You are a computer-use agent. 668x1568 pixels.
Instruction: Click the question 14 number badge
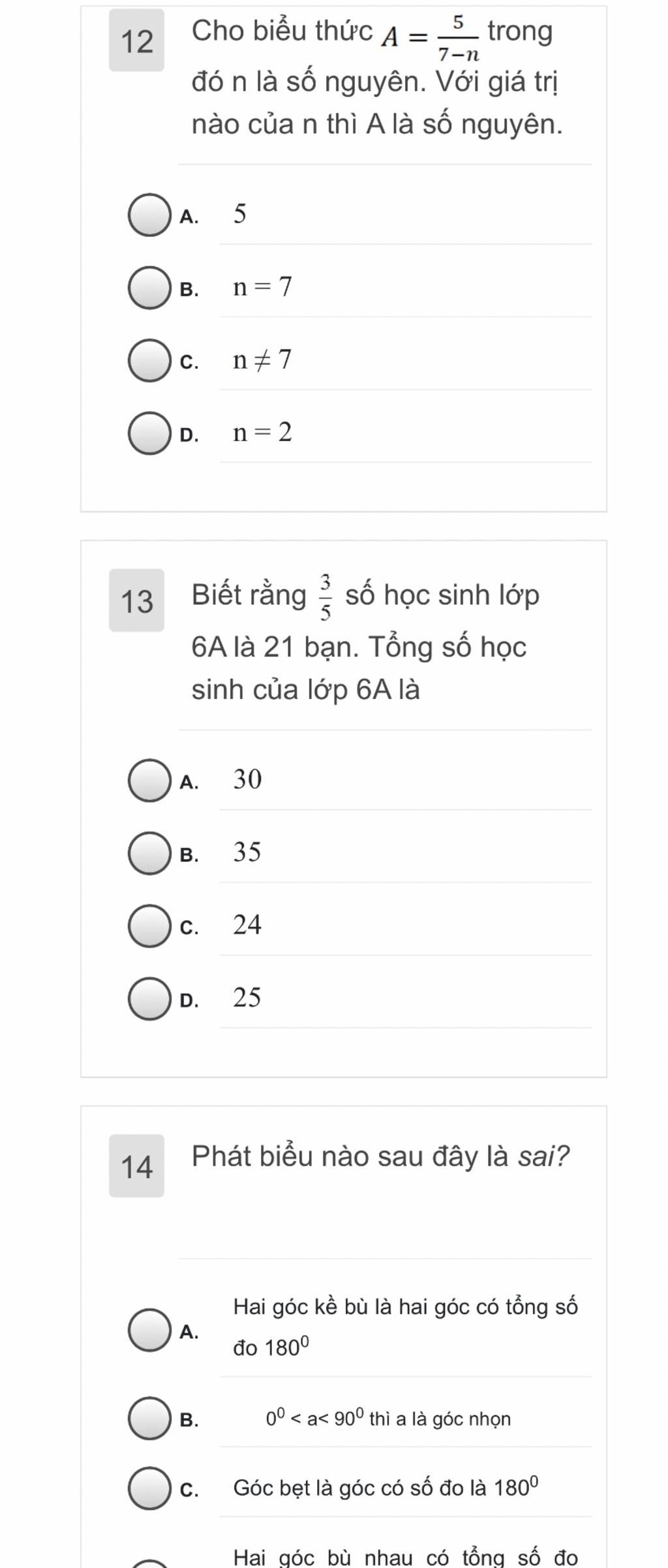[x=137, y=1166]
